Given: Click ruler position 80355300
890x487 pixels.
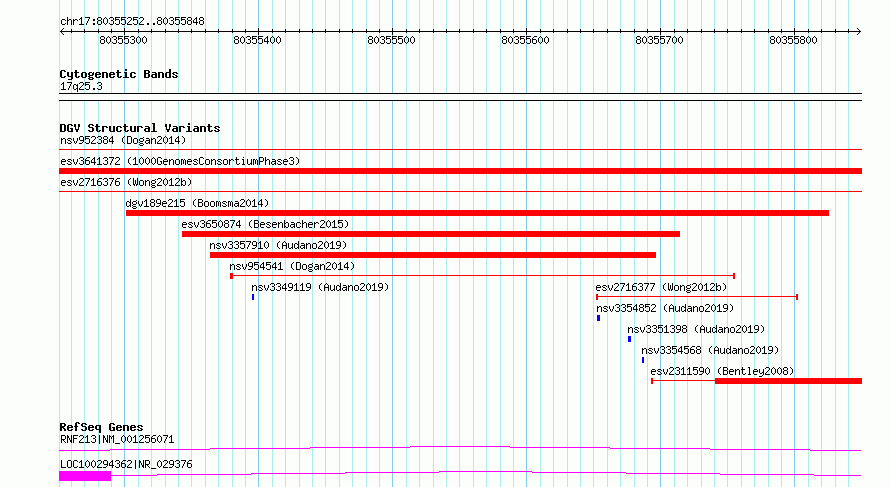Looking at the screenshot, I should (123, 40).
